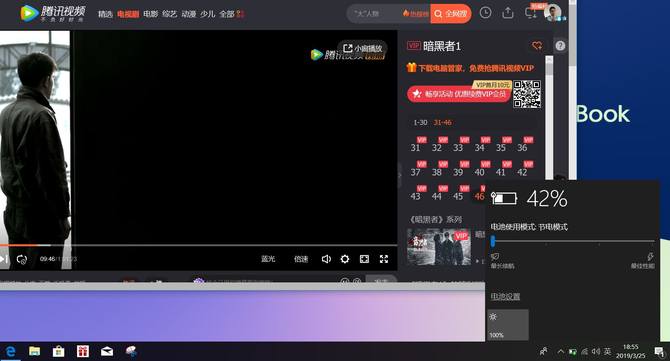The width and height of the screenshot is (670, 361).
Task: Select the 电影 navigation tab
Action: click(150, 14)
